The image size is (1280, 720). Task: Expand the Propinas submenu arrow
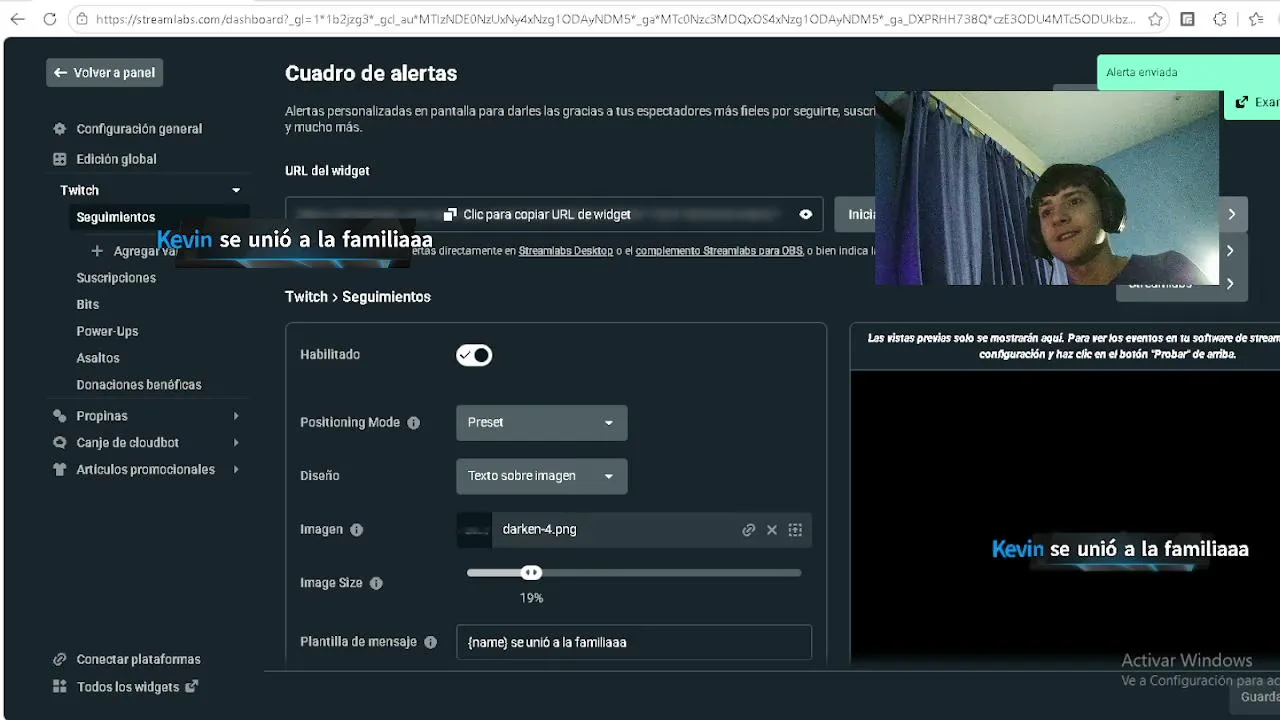click(236, 416)
